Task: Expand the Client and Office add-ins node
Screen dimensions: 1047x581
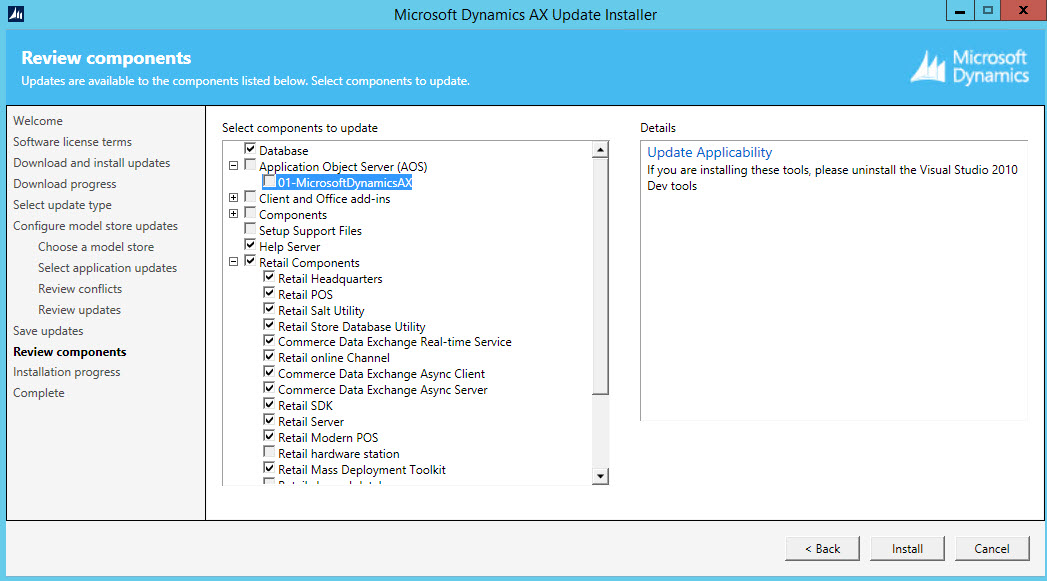Action: coord(234,198)
